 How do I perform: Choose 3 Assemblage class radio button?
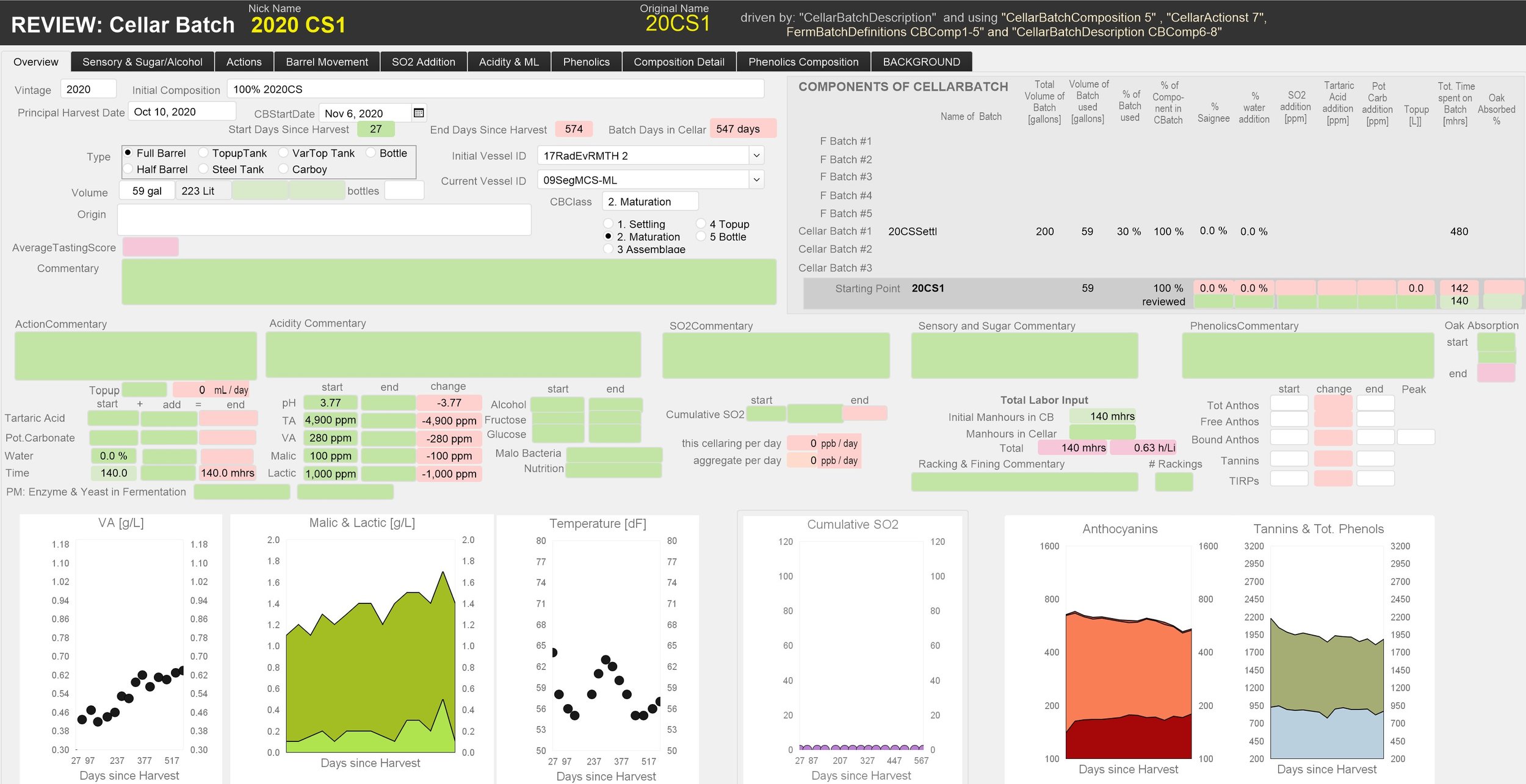pyautogui.click(x=608, y=249)
